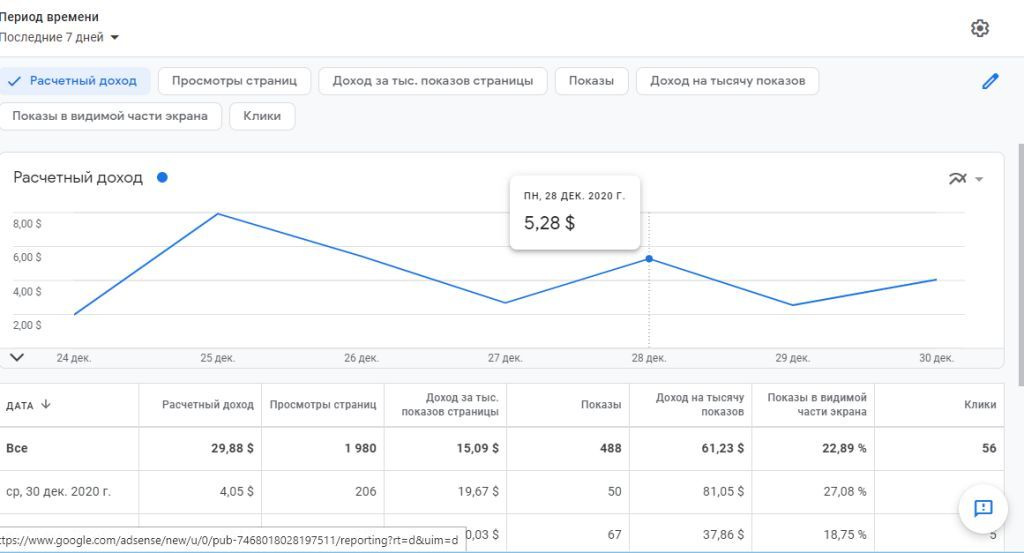Click the 28 дек. data point on chart

tap(649, 259)
